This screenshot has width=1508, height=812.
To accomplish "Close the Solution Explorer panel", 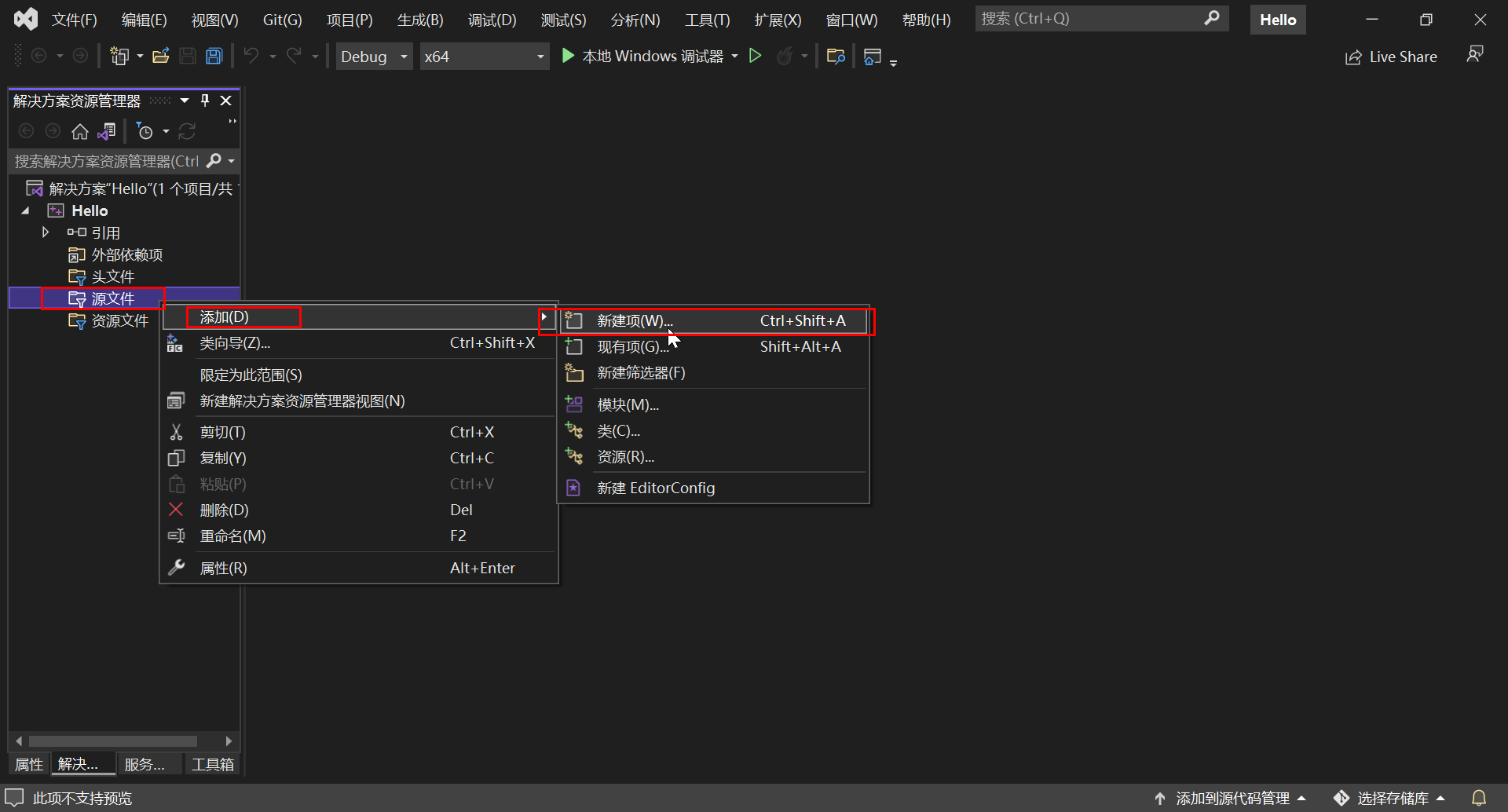I will [226, 100].
